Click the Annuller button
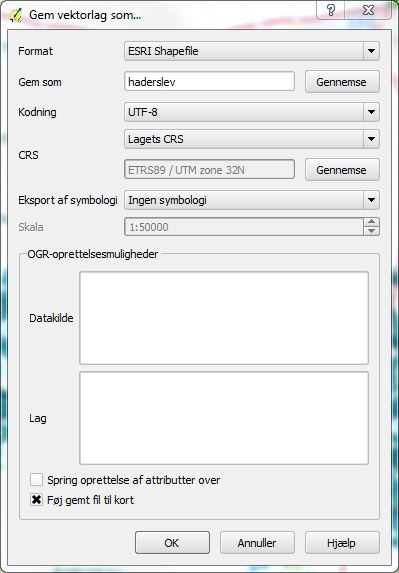This screenshot has height=573, width=399. pyautogui.click(x=257, y=543)
